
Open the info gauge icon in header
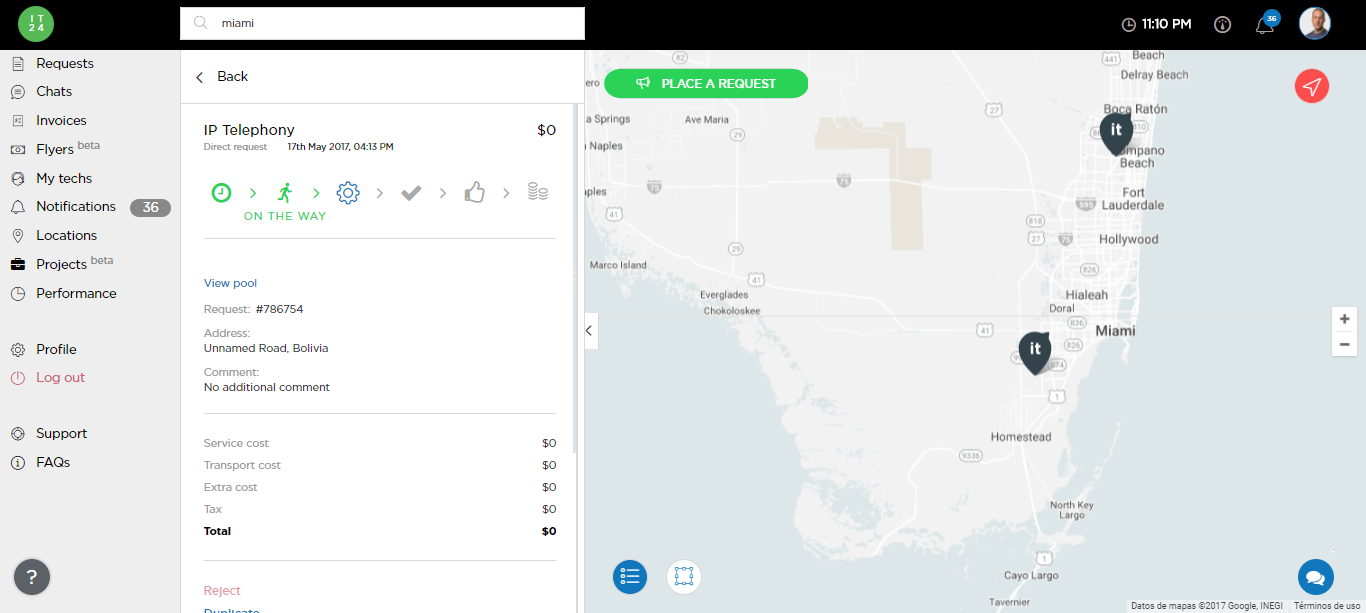[x=1222, y=24]
